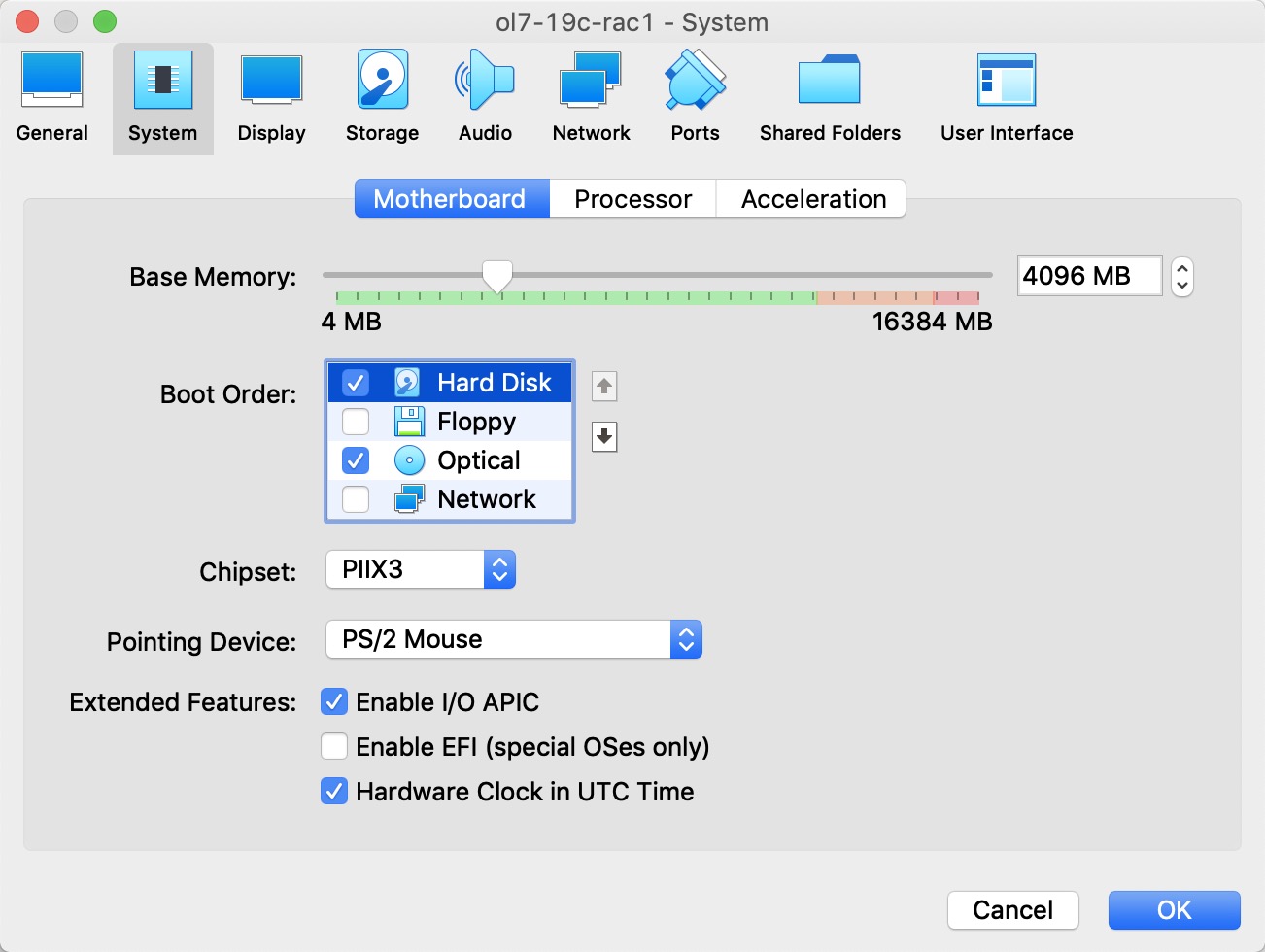
Task: Switch to the Acceleration tab
Action: click(x=812, y=198)
